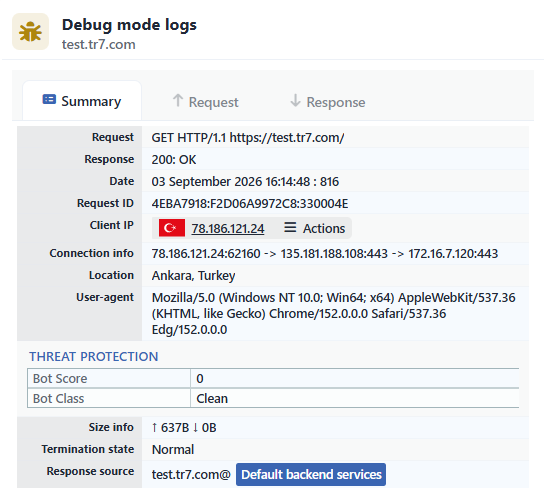The image size is (548, 496).
Task: Click the debug bug icon
Action: (30, 32)
